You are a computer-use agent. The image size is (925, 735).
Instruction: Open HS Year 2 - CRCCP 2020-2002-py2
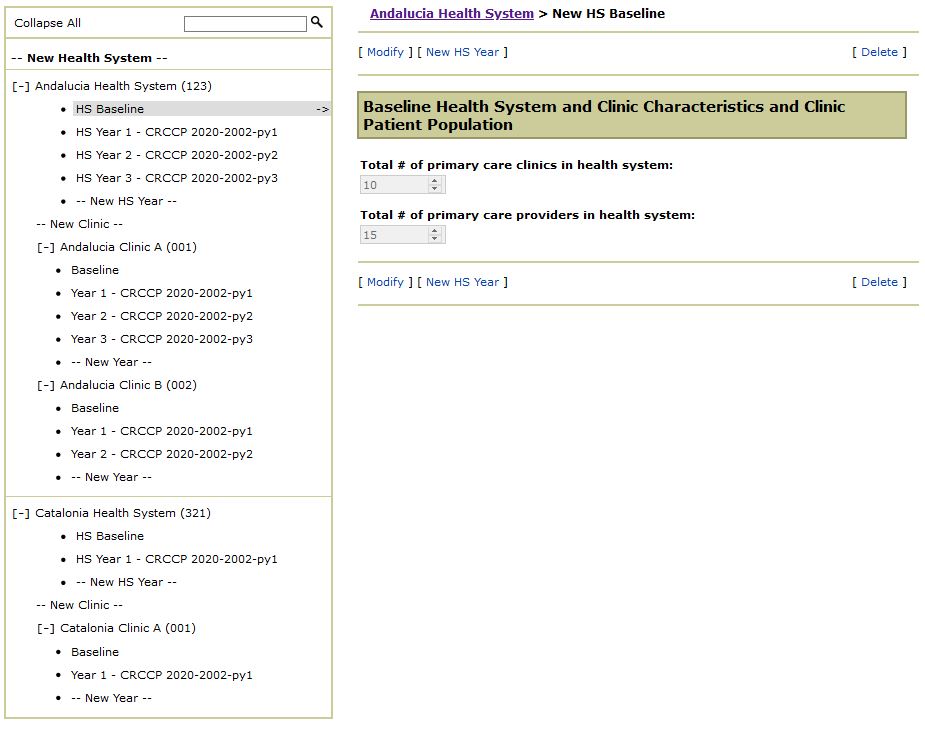pos(176,155)
